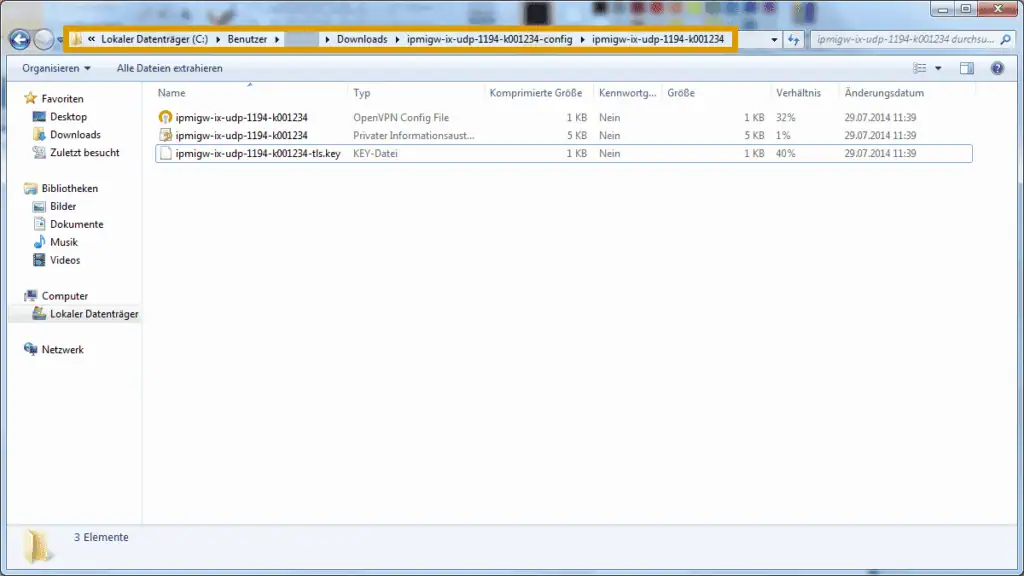1024x576 pixels.
Task: Open the Organisieren dropdown menu
Action: pyautogui.click(x=56, y=68)
